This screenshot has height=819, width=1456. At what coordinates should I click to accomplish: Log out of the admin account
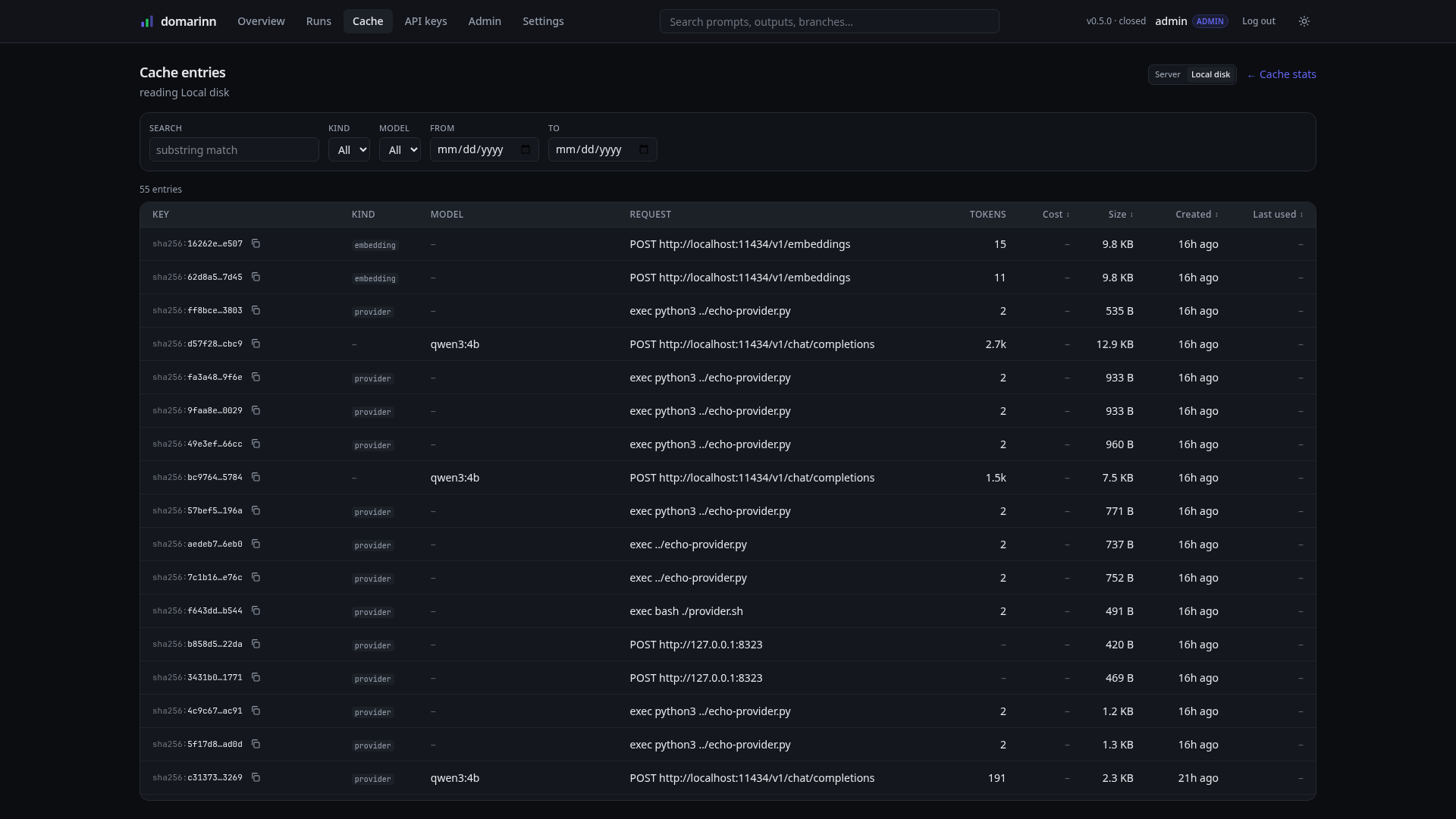(x=1258, y=21)
